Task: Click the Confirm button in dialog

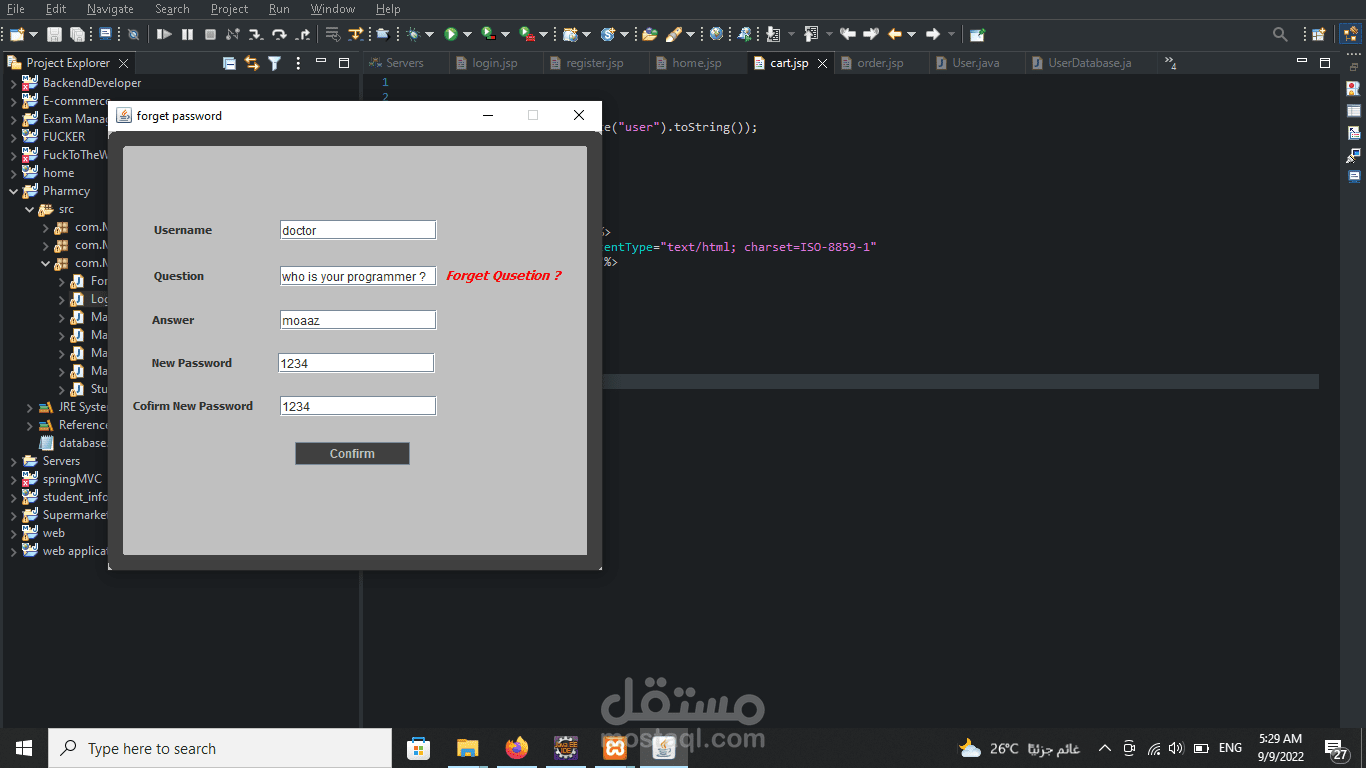Action: pos(352,454)
